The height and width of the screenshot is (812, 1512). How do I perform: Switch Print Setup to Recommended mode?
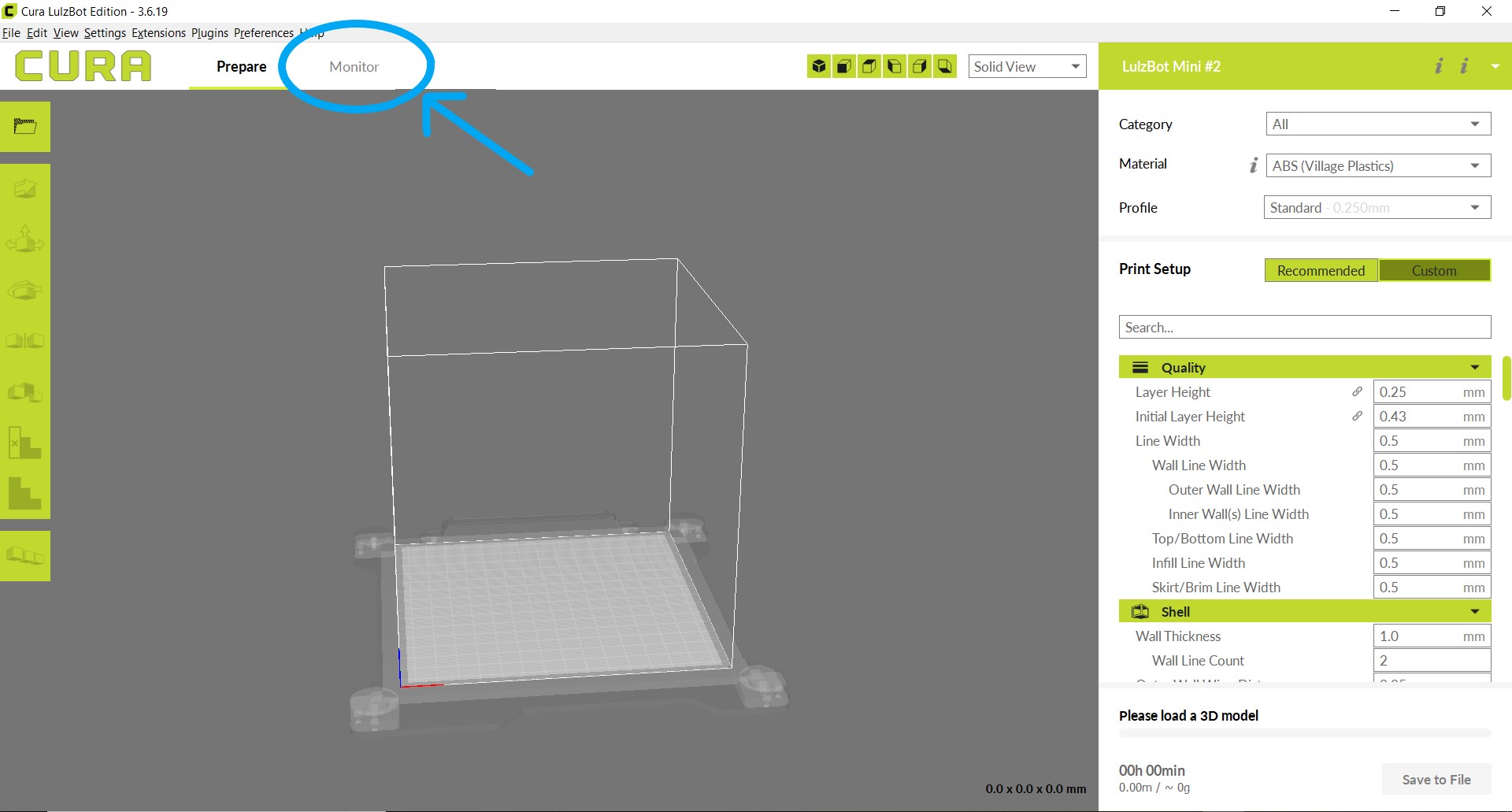[x=1321, y=270]
